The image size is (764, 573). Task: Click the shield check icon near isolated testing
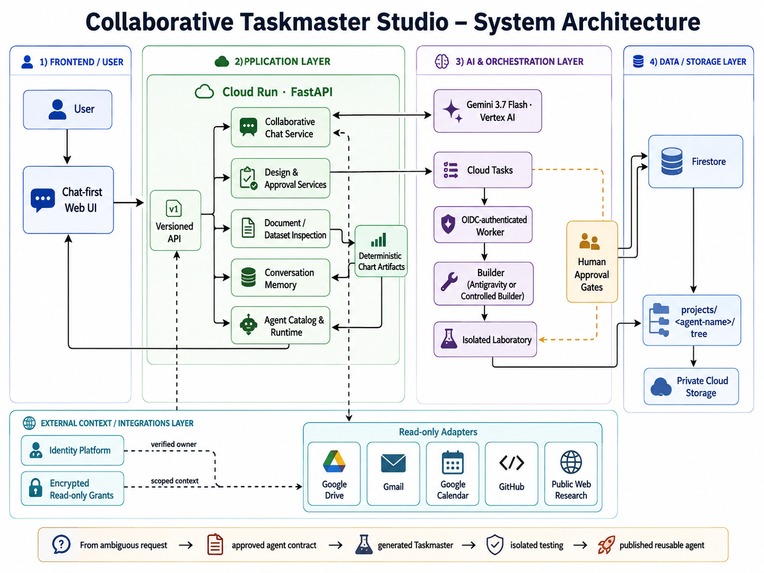click(x=495, y=545)
